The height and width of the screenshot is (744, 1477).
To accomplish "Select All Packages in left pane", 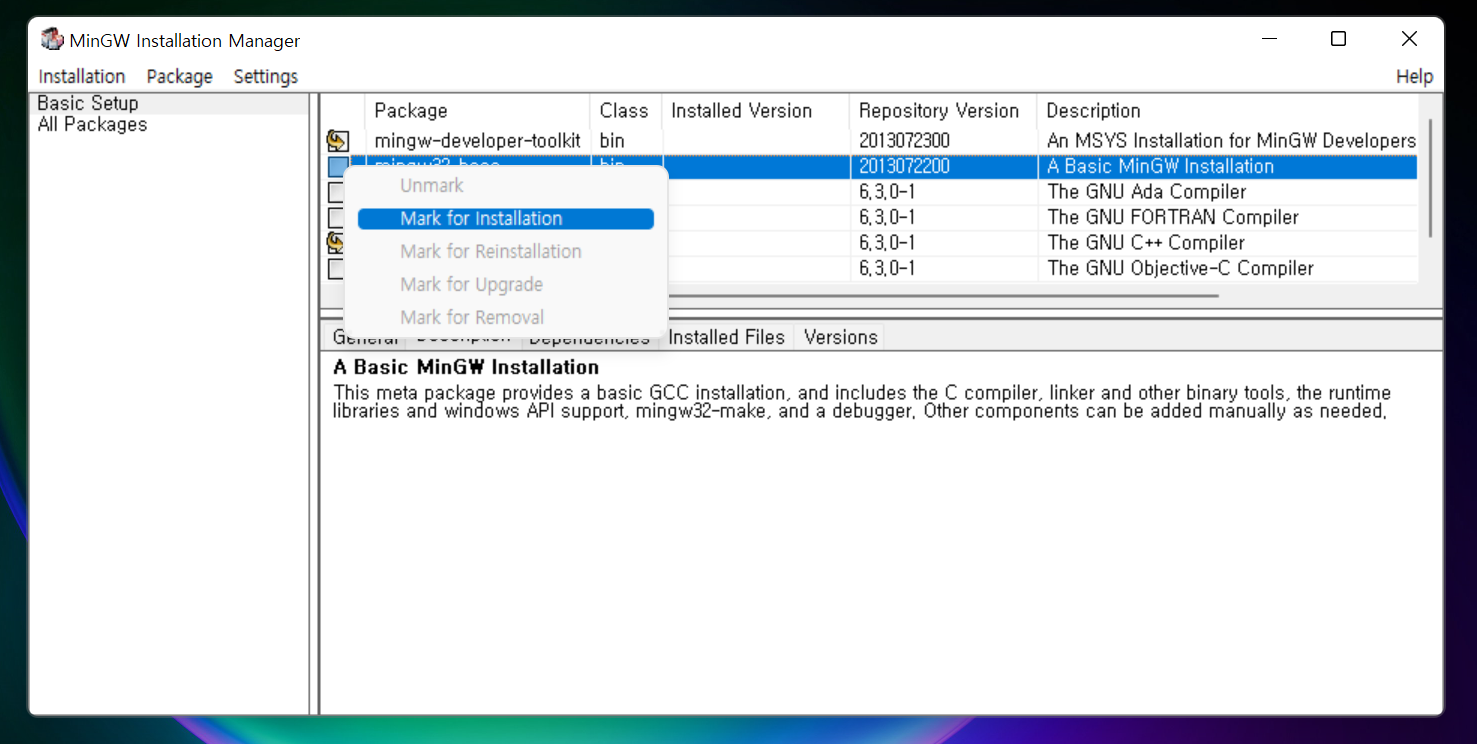I will pos(92,125).
